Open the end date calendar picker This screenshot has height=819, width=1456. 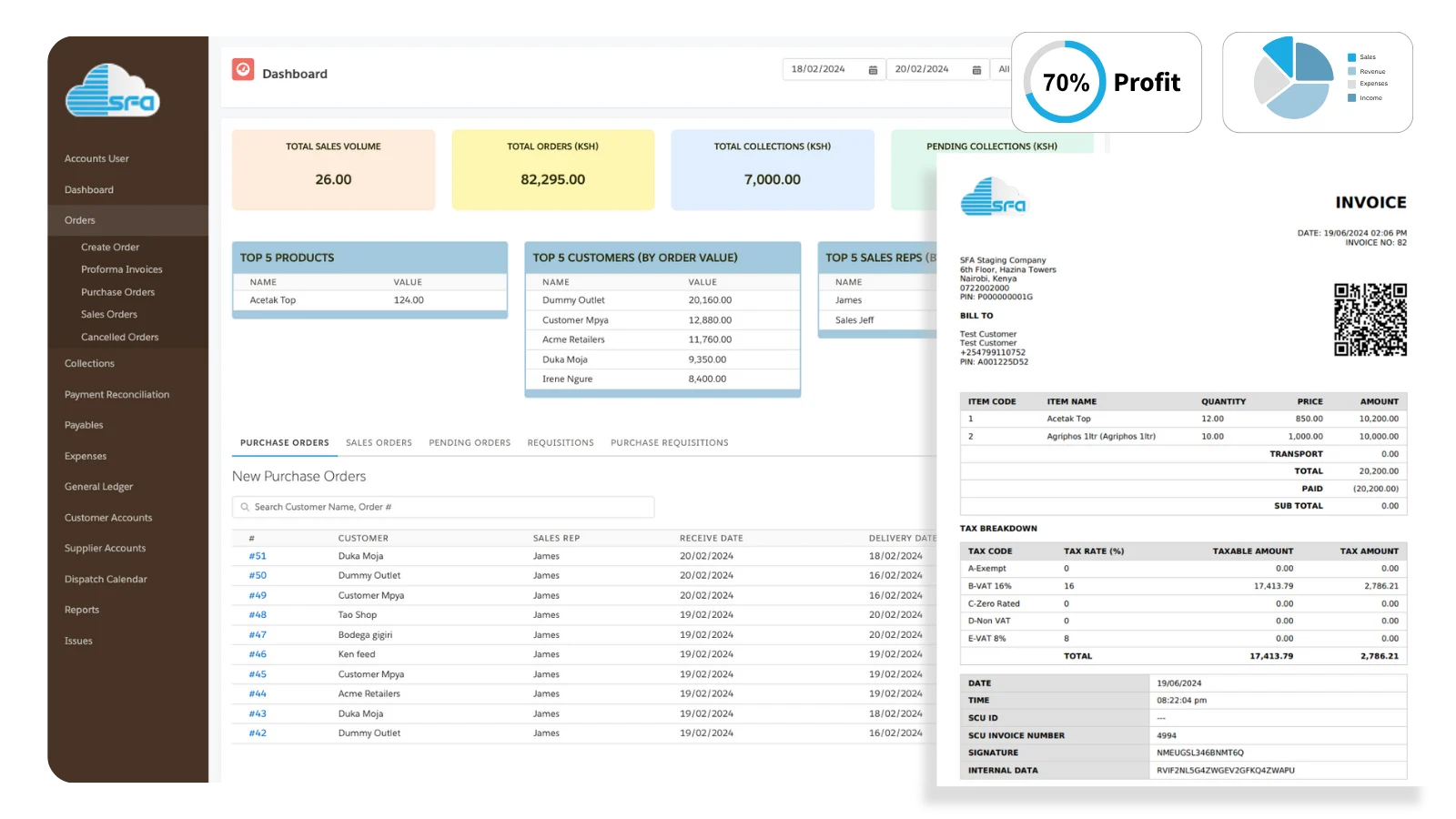(x=975, y=68)
